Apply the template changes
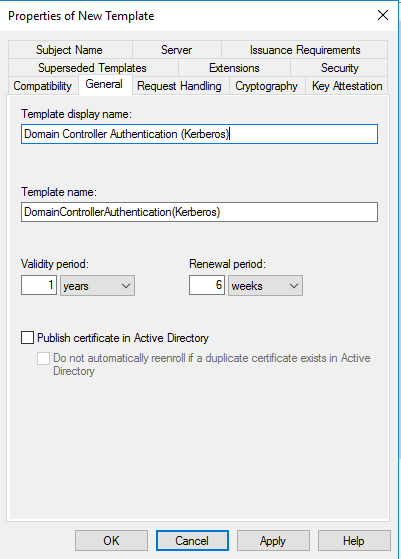The image size is (401, 559). tap(273, 540)
